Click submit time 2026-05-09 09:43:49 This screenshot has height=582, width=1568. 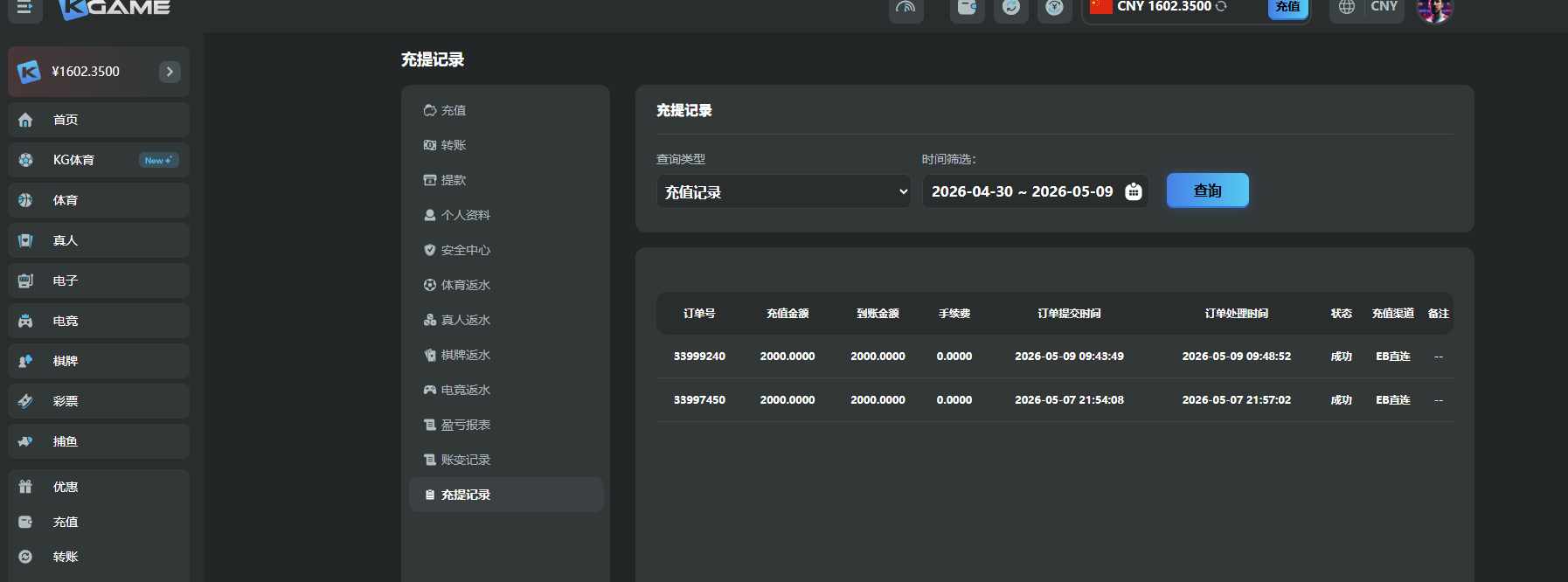pyautogui.click(x=1069, y=357)
